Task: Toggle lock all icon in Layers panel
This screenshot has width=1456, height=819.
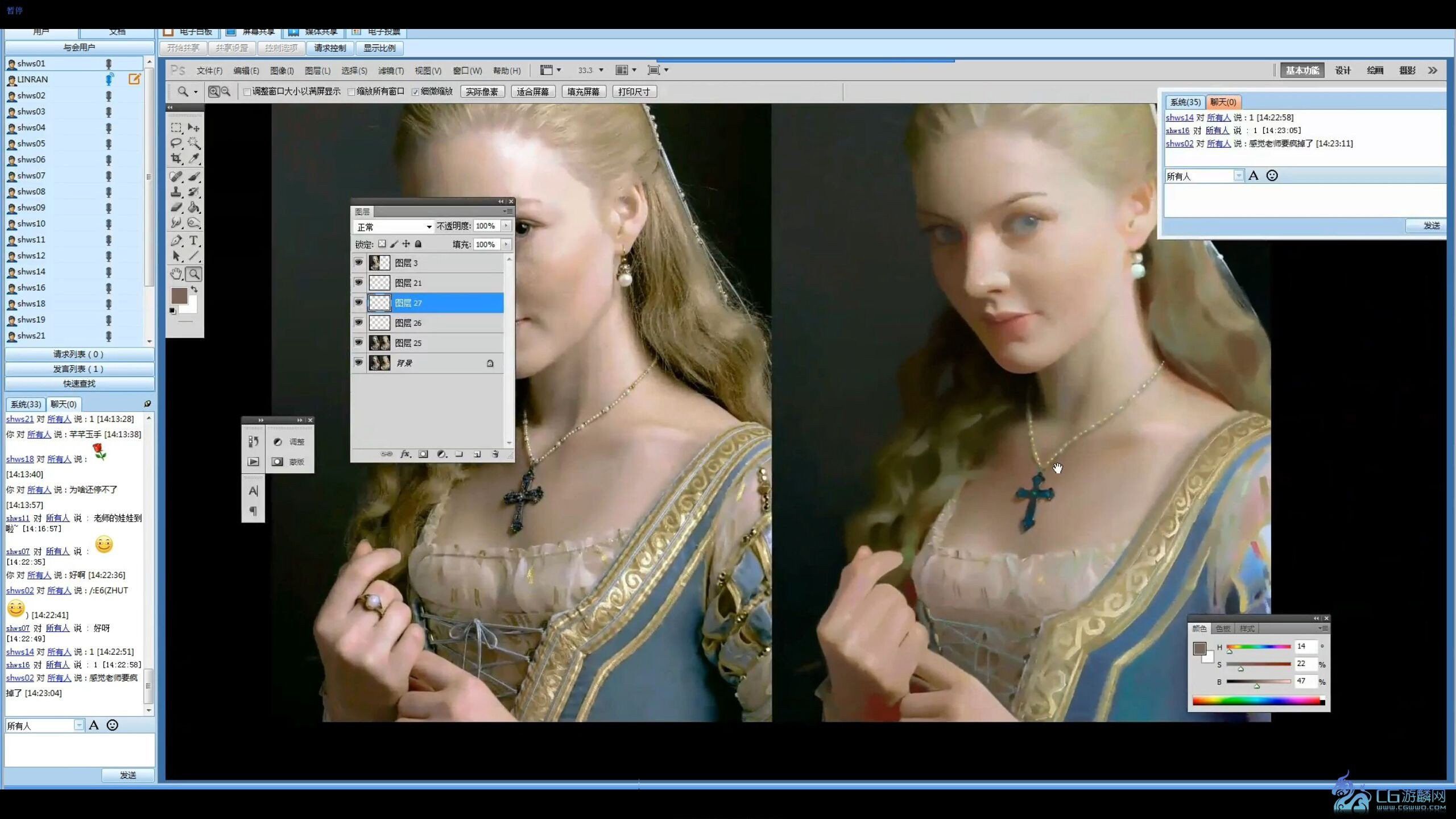Action: 419,244
